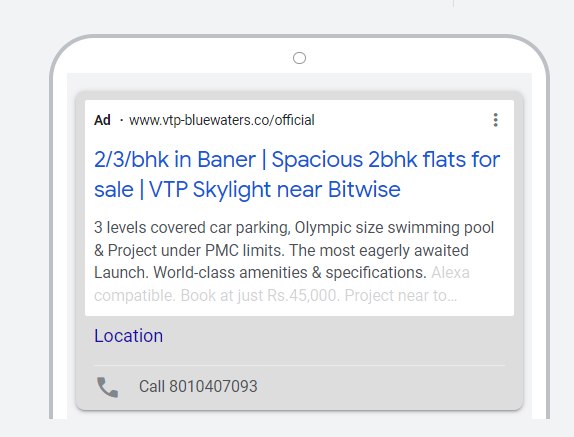Screen dimensions: 574x437
Task: Click faded text "Alexa" in description
Action: click(450, 273)
